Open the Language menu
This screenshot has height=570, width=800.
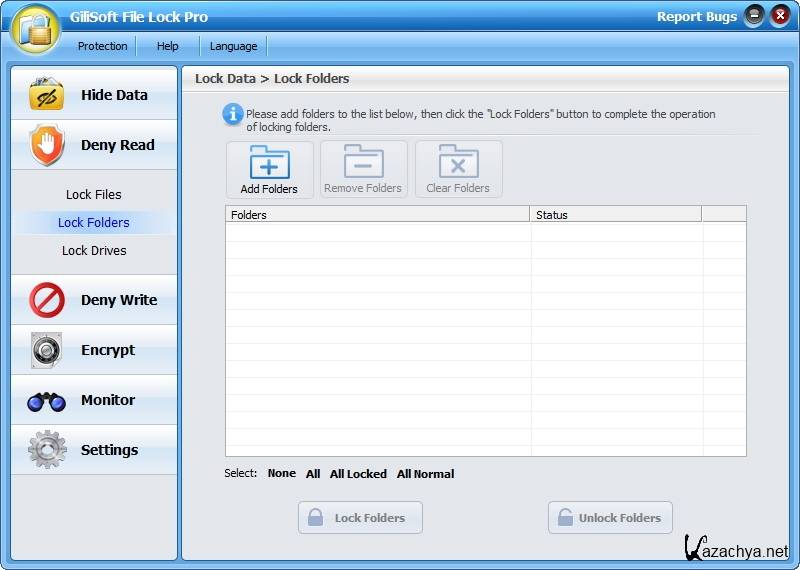(234, 46)
